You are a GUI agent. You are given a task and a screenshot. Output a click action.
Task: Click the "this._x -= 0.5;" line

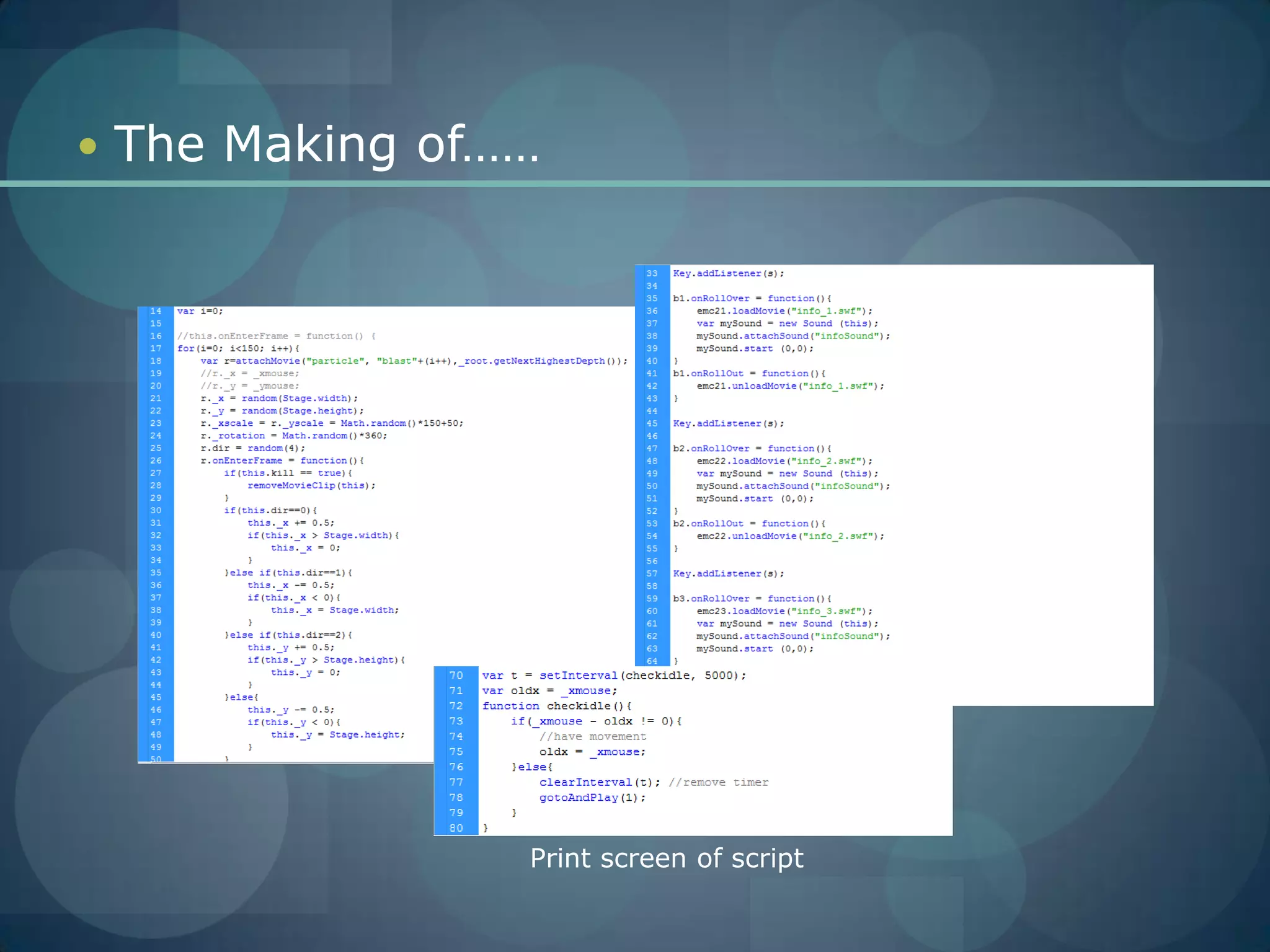tap(291, 585)
